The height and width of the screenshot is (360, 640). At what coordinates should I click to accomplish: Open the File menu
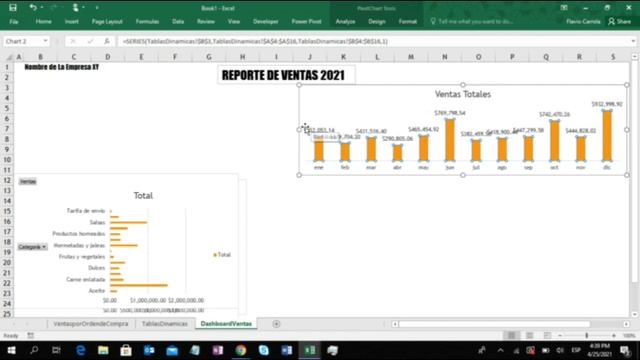point(13,21)
